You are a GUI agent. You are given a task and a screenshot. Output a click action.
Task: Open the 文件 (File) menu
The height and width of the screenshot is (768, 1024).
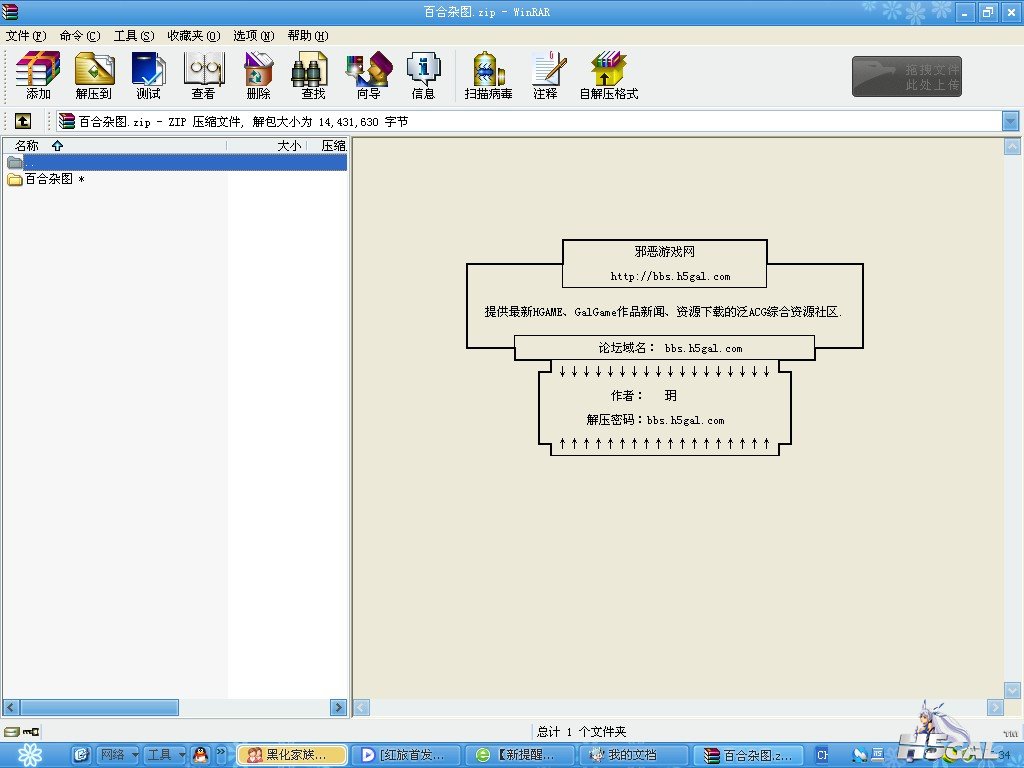26,36
